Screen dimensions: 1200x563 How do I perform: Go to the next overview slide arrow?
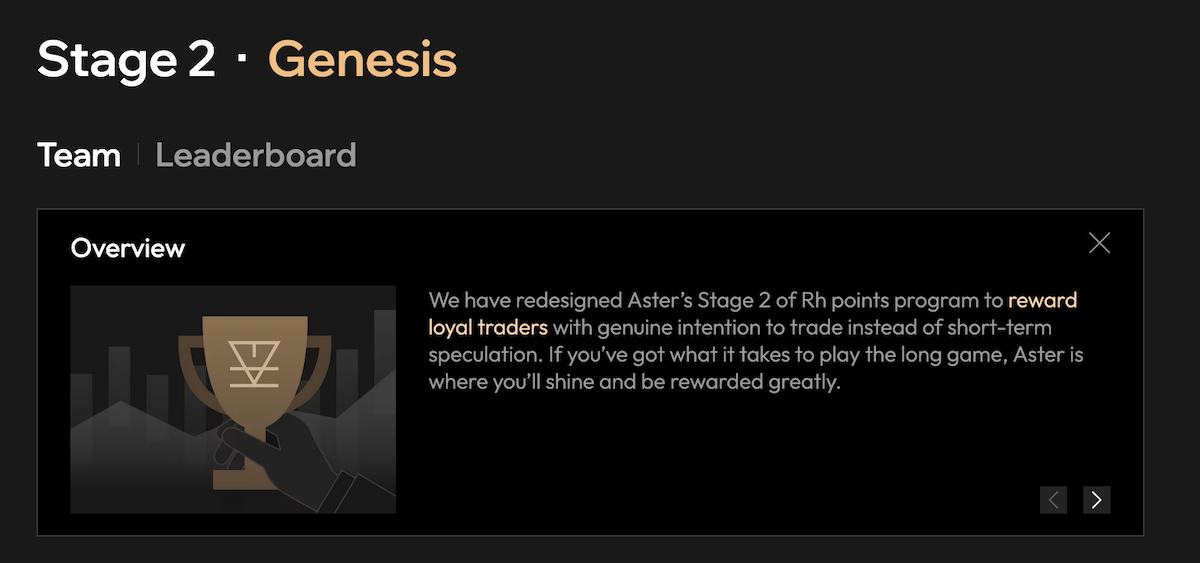pos(1096,499)
